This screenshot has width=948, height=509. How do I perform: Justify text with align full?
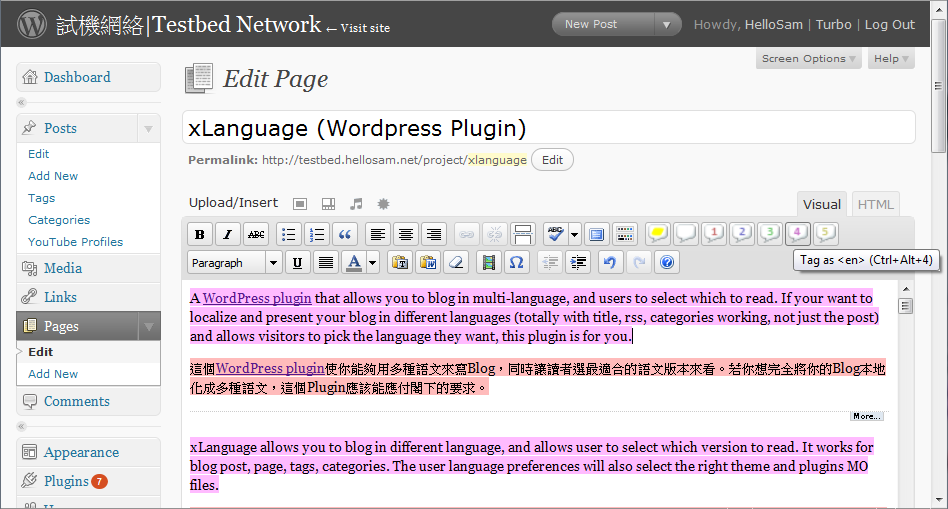325,262
